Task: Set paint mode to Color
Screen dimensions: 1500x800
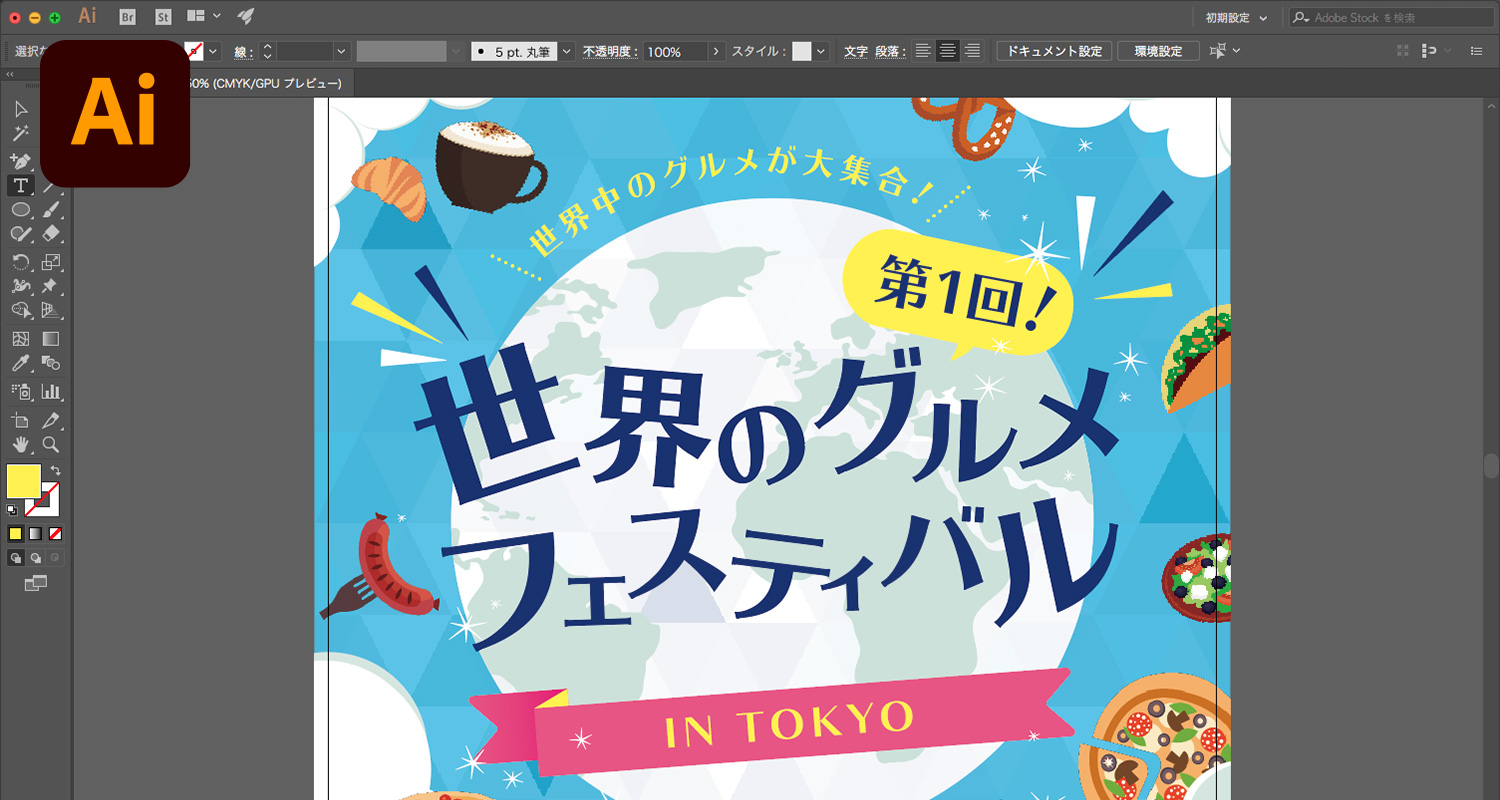Action: (15, 534)
